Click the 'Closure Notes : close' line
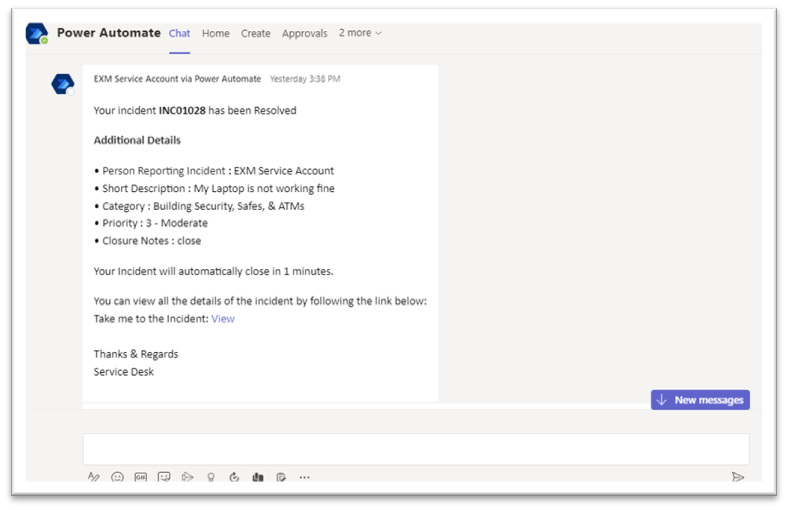788x510 pixels. (x=148, y=241)
